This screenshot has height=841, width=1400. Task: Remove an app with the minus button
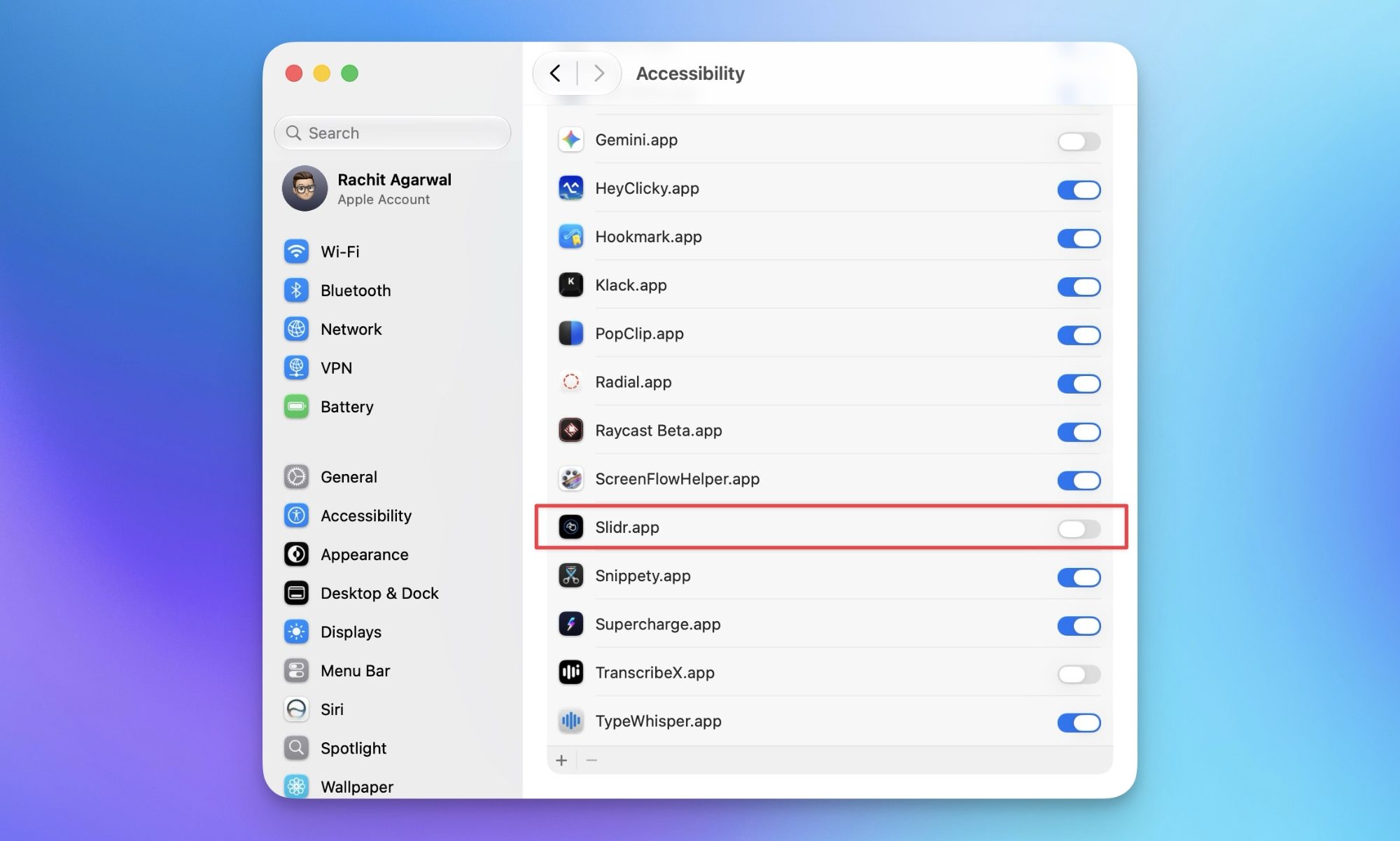tap(591, 760)
